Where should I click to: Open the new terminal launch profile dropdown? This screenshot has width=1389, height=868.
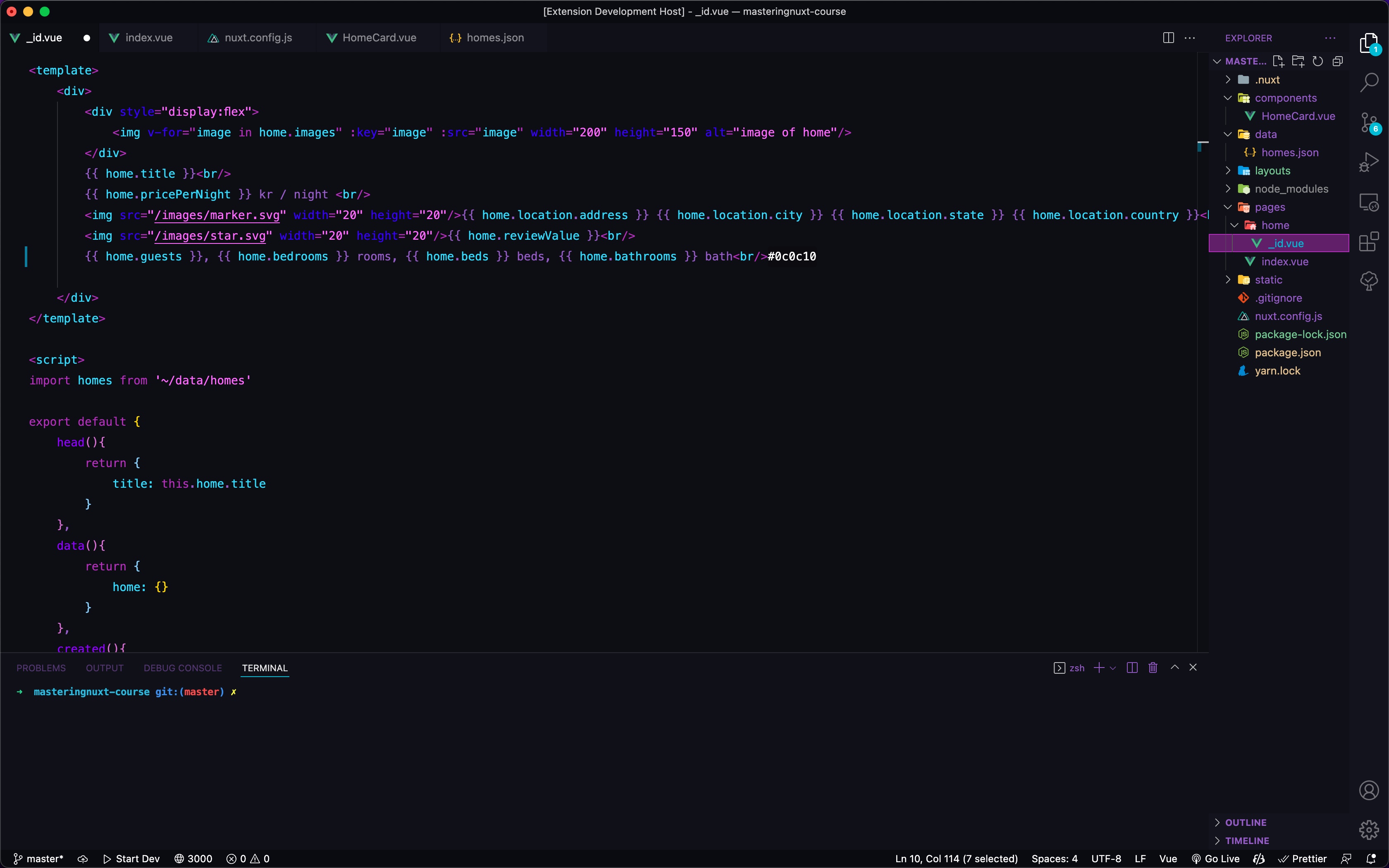tap(1113, 668)
